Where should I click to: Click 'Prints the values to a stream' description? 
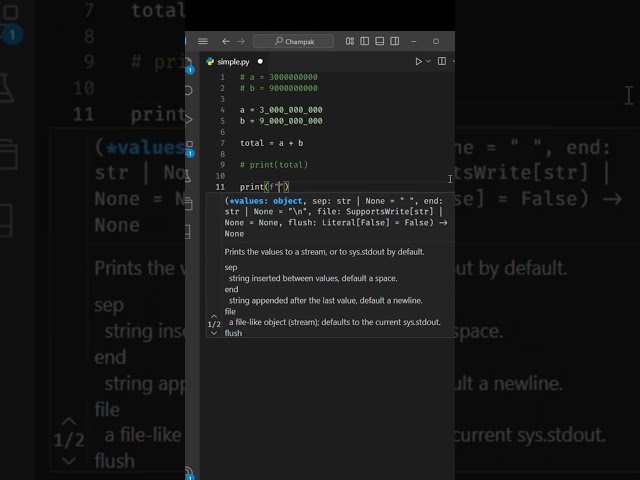[324, 252]
